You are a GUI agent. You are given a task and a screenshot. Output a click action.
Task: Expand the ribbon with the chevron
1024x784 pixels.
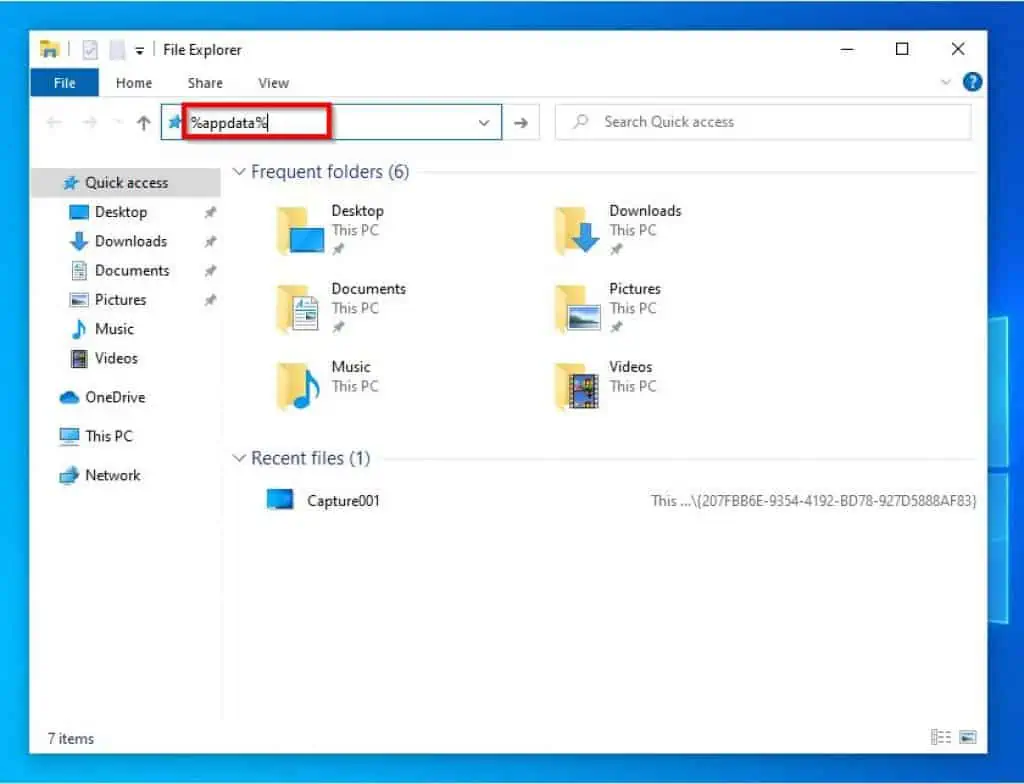945,82
